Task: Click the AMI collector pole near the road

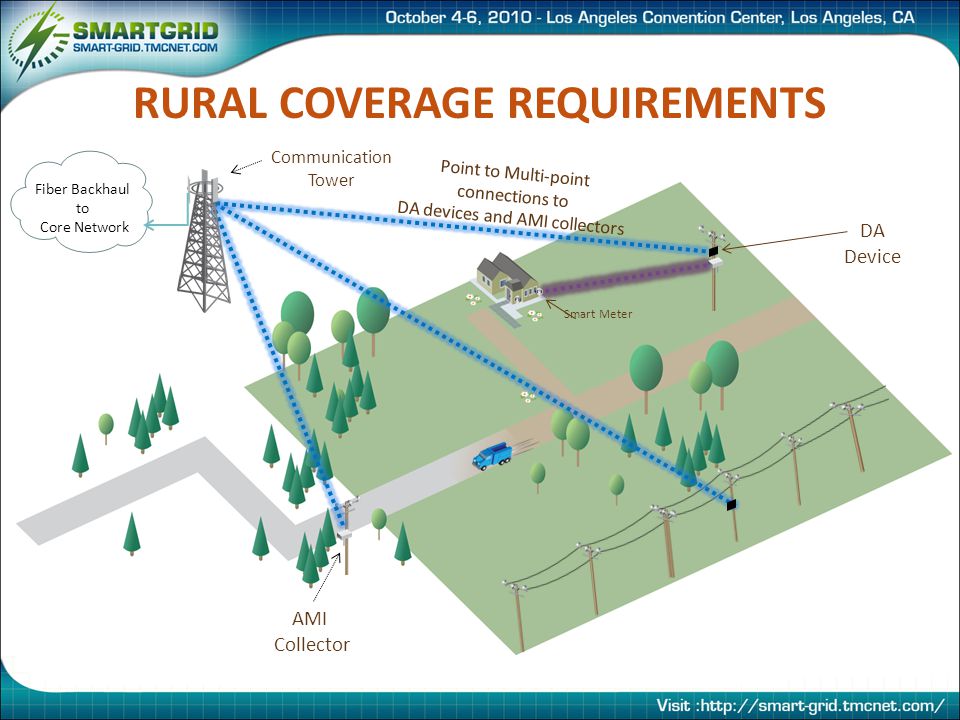Action: pos(346,536)
